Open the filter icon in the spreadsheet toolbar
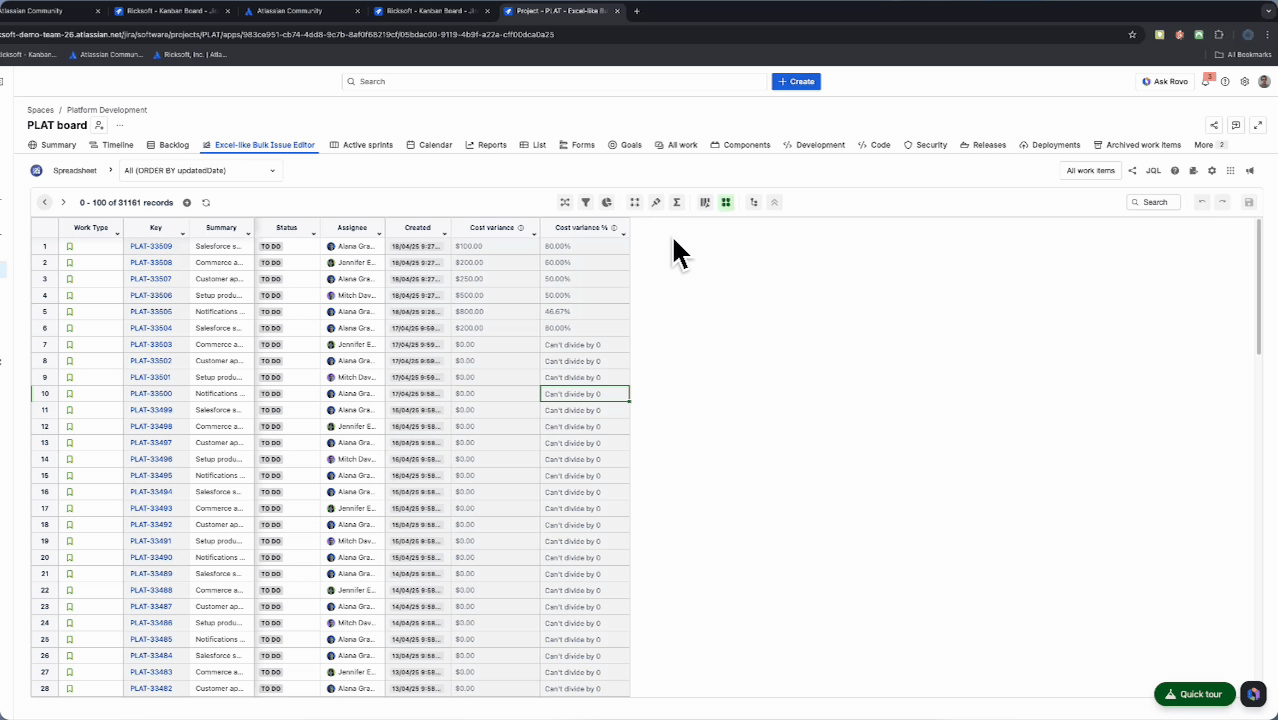Viewport: 1278px width, 720px height. point(585,202)
